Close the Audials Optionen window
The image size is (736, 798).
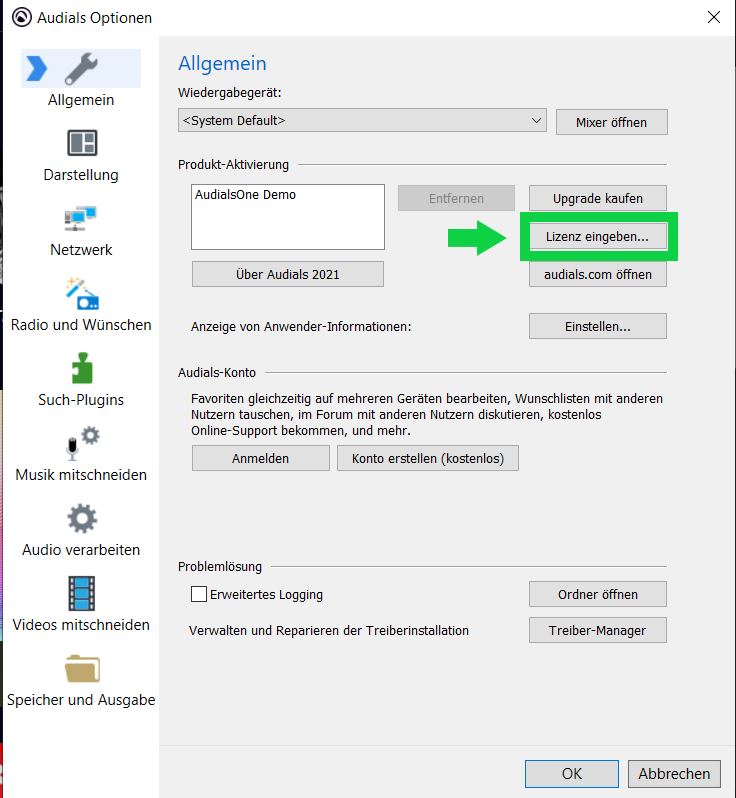pyautogui.click(x=713, y=17)
